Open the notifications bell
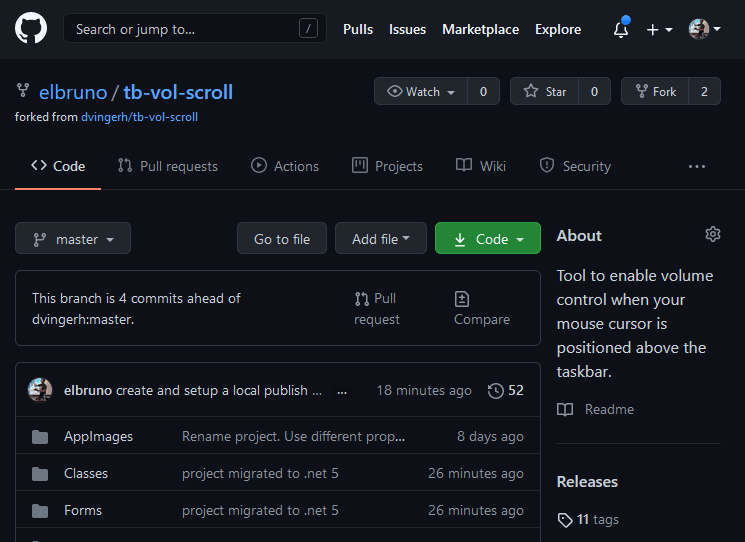The height and width of the screenshot is (542, 745). [621, 29]
